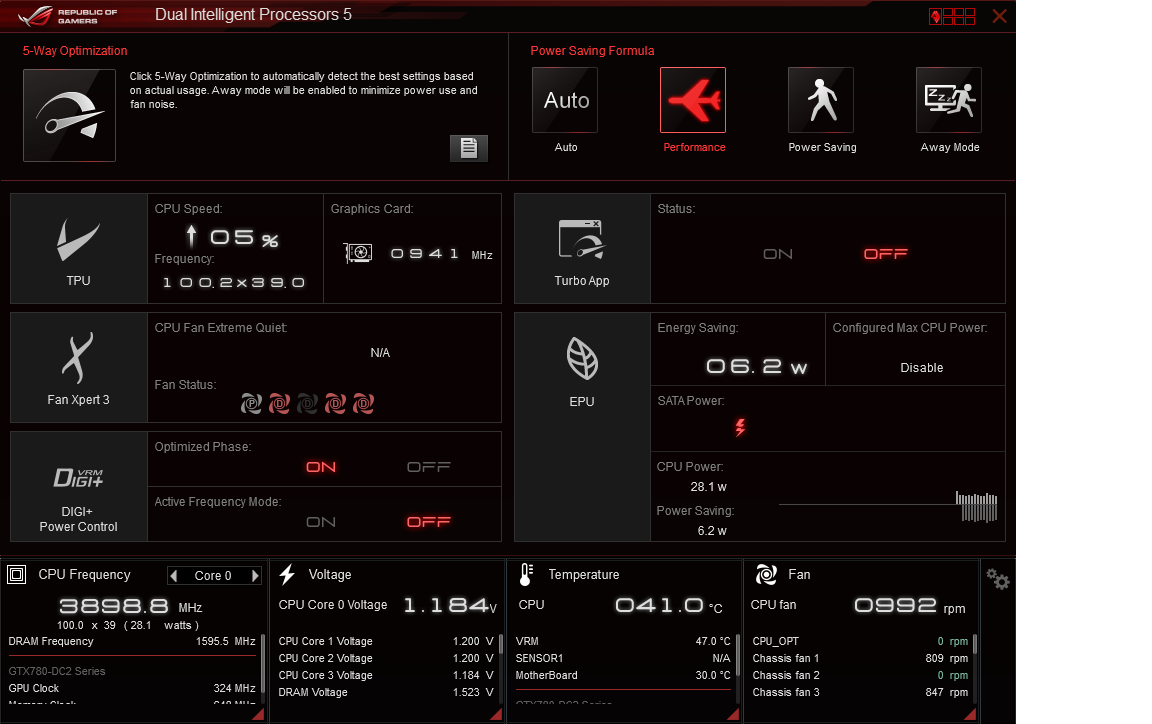Click the first gray fan status icon
Viewport: 1152px width, 724px height.
[251, 404]
